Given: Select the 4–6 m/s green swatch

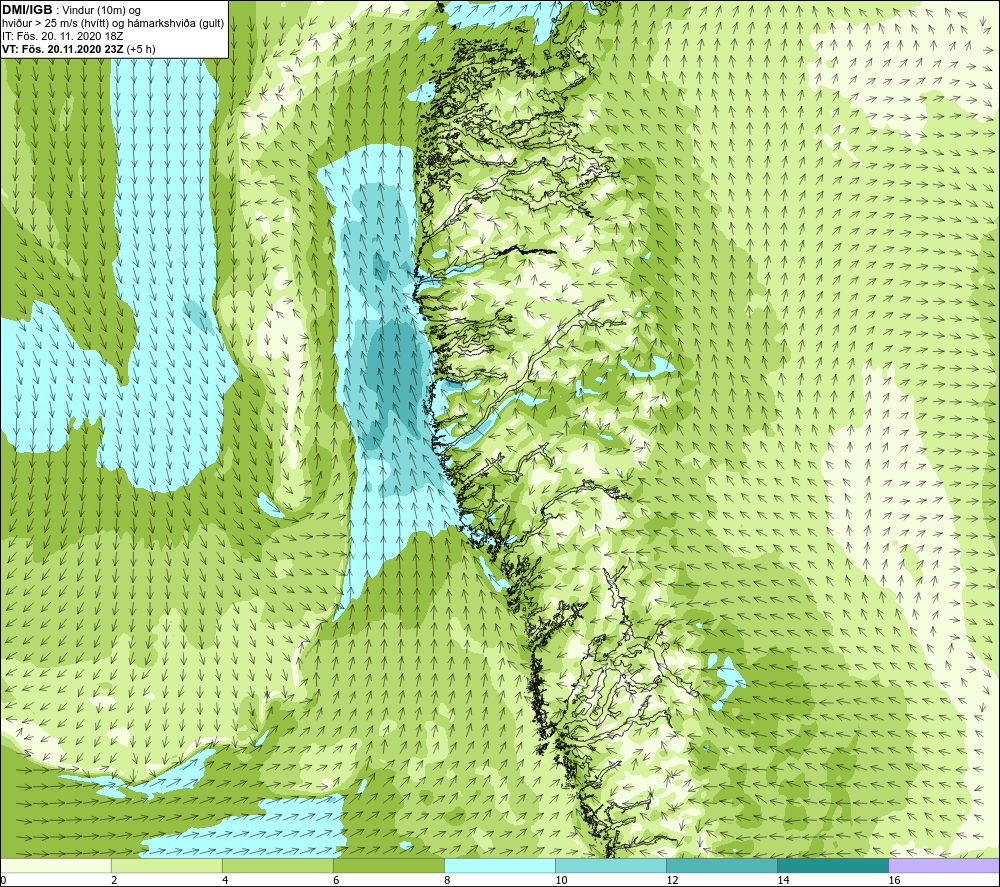Looking at the screenshot, I should click(x=277, y=865).
